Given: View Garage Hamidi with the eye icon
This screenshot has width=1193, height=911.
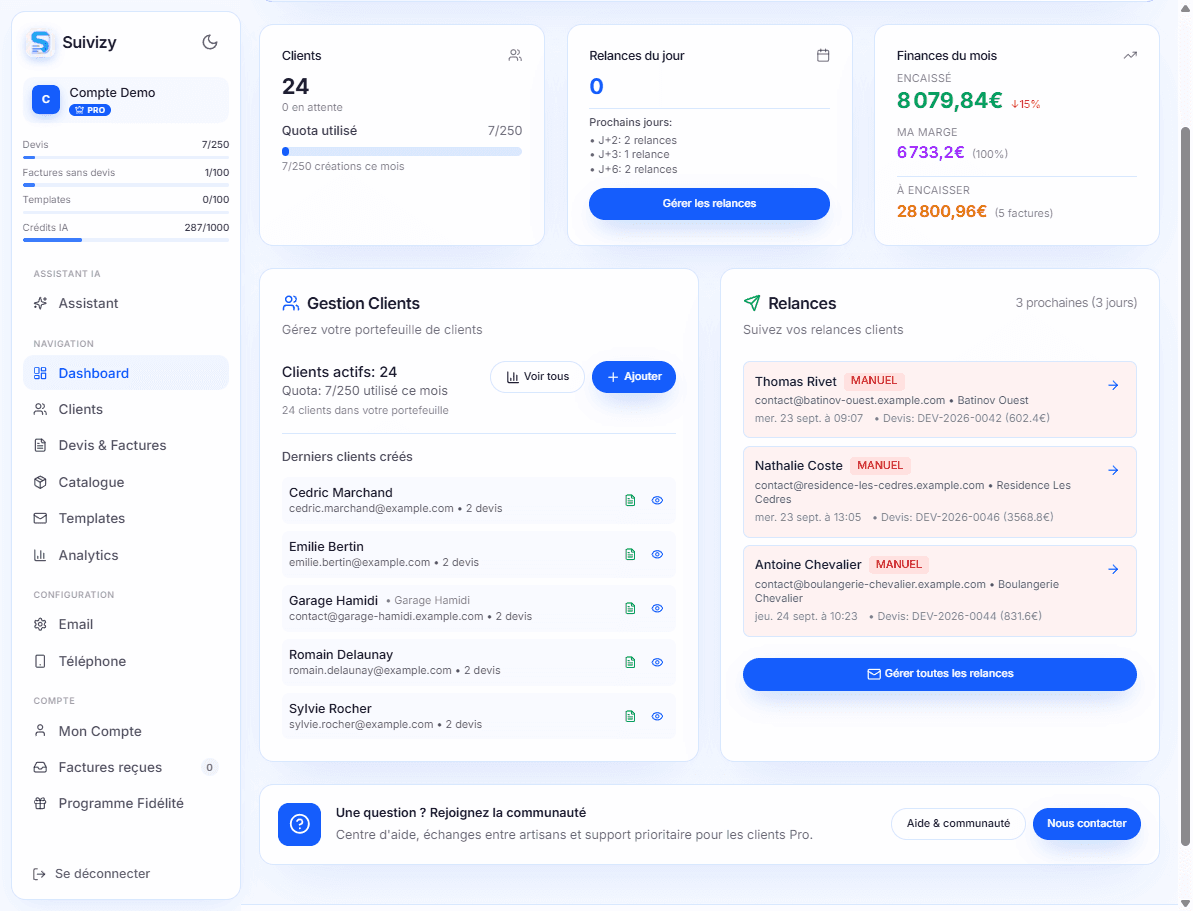Looking at the screenshot, I should (657, 608).
